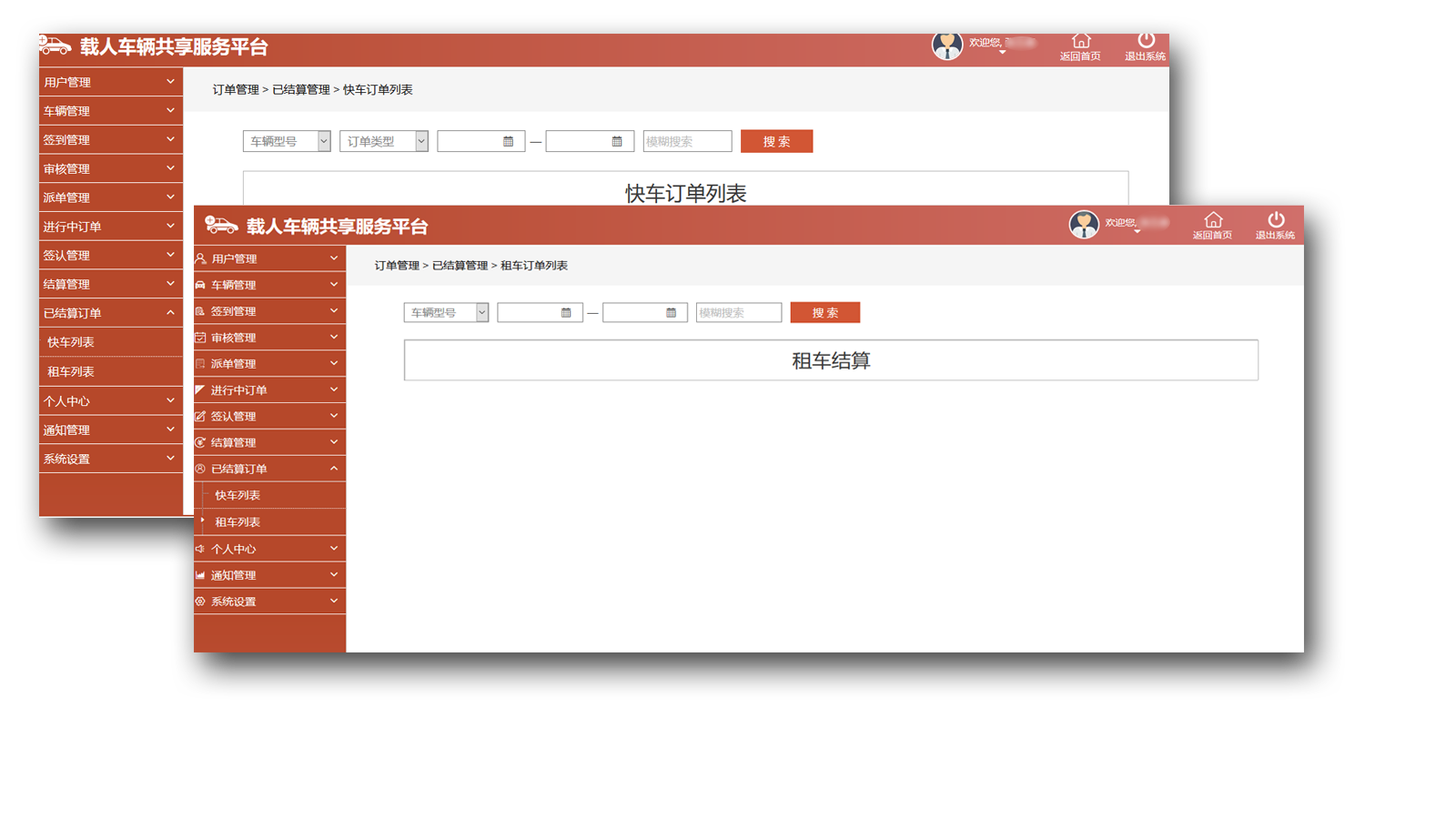Click the car icon beside 车辆管理
Screen dimensions: 1456x819
[x=200, y=285]
